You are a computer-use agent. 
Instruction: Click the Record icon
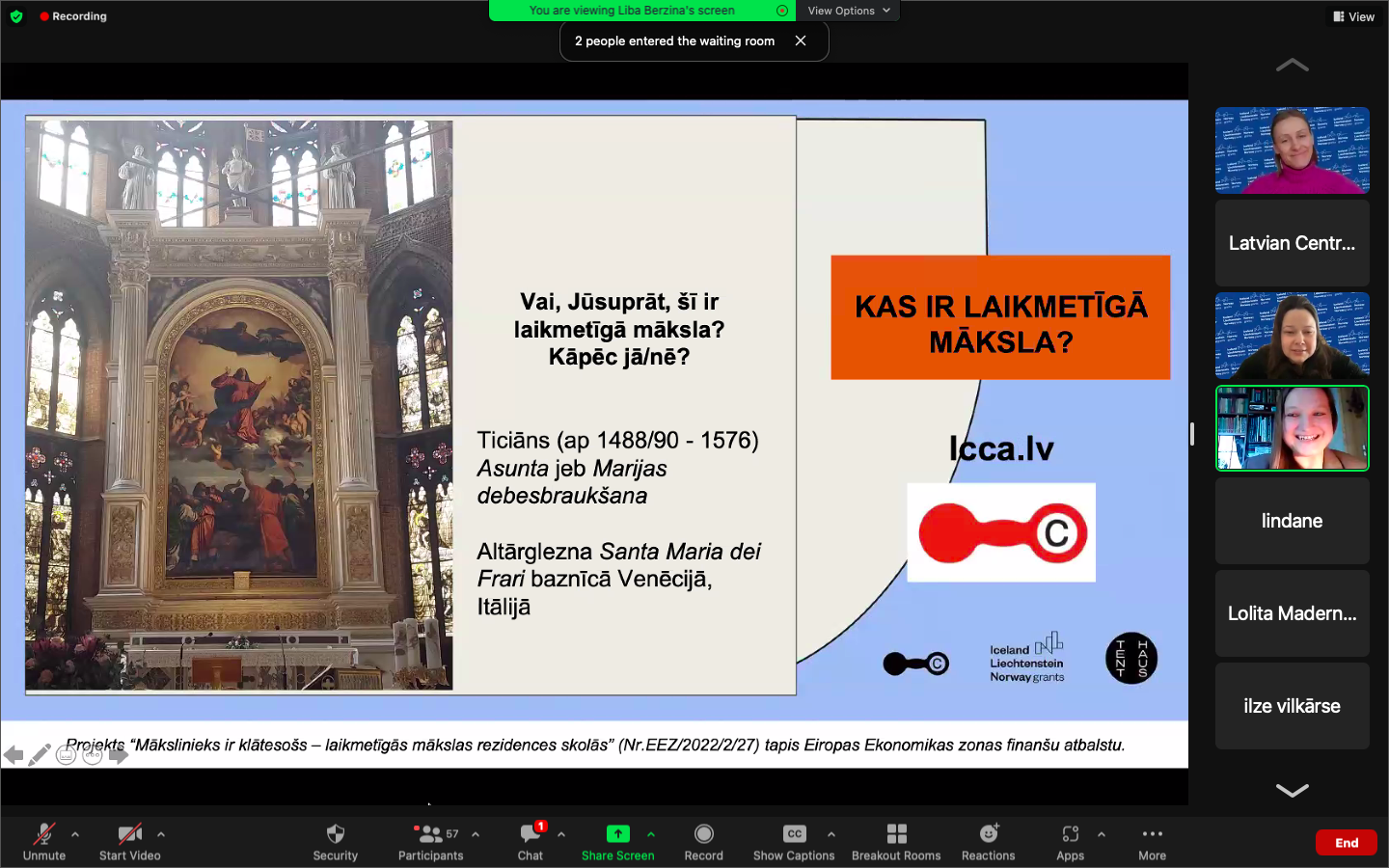coord(704,834)
